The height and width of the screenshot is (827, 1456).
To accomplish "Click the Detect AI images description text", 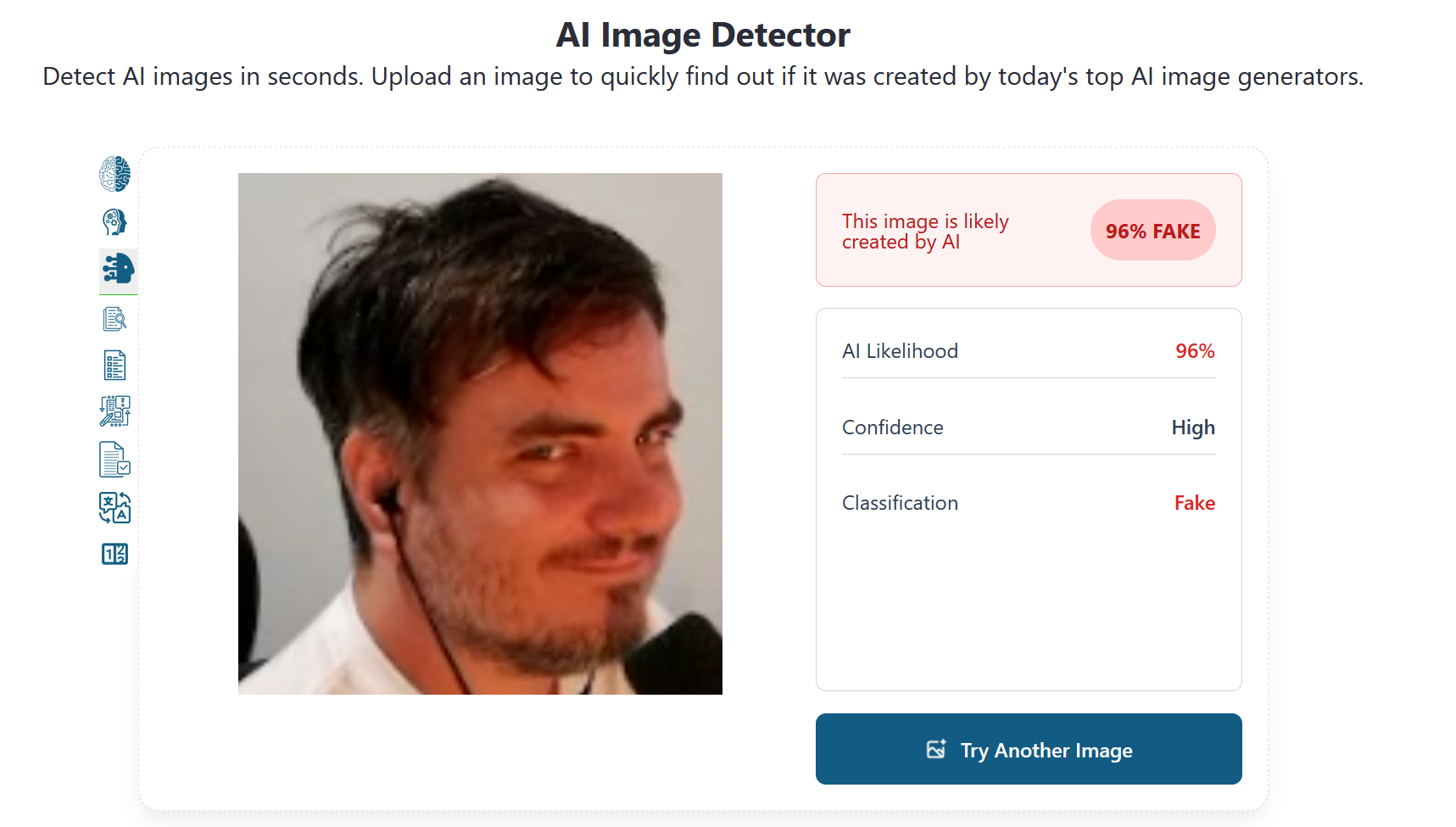I will coord(703,77).
